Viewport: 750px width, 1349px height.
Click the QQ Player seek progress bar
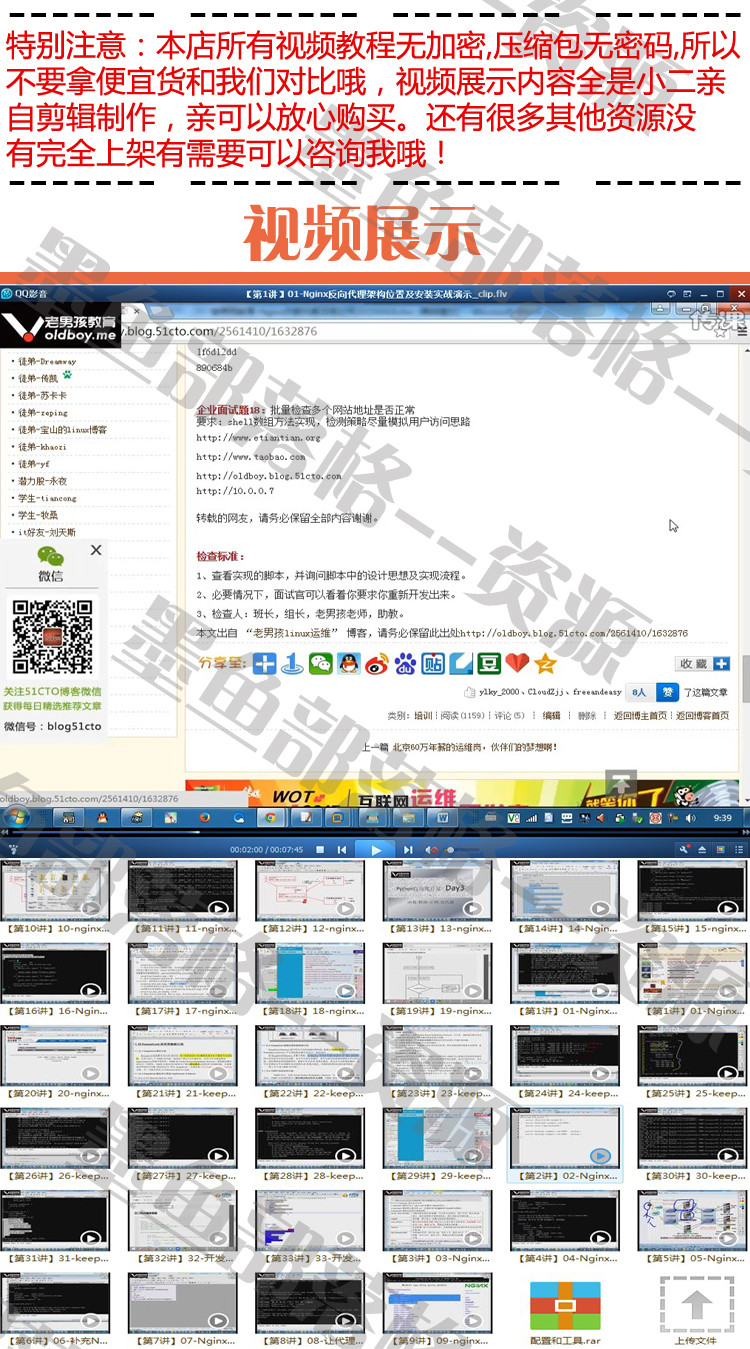tap(375, 833)
